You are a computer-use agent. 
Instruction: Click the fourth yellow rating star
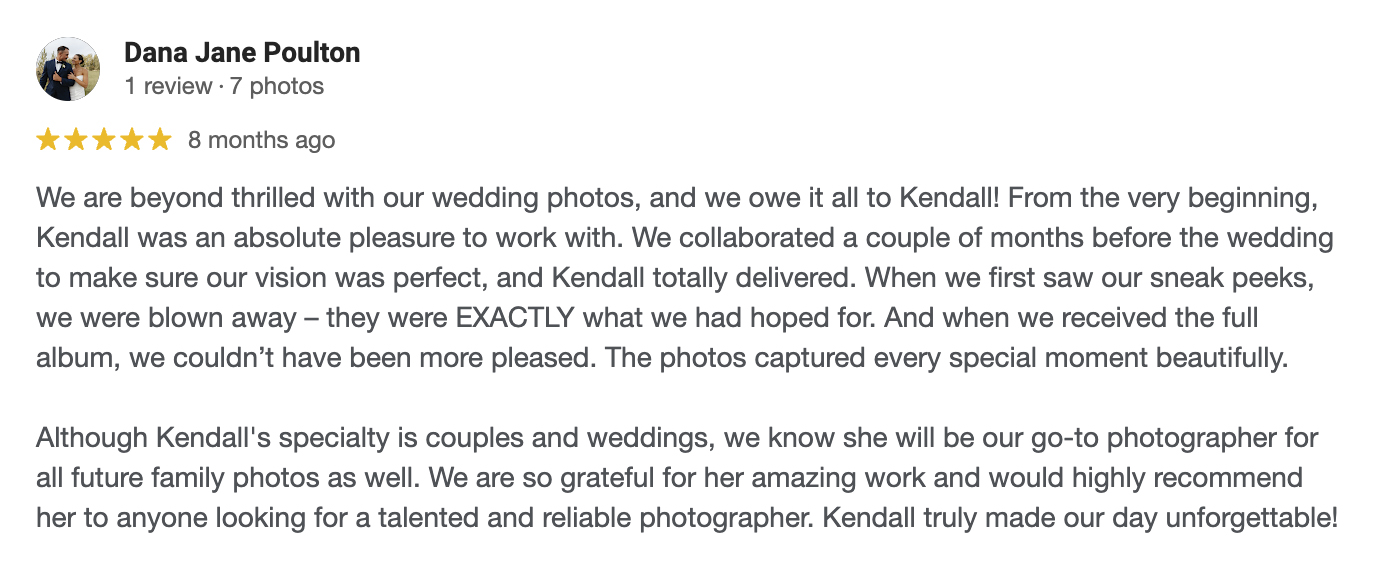132,140
